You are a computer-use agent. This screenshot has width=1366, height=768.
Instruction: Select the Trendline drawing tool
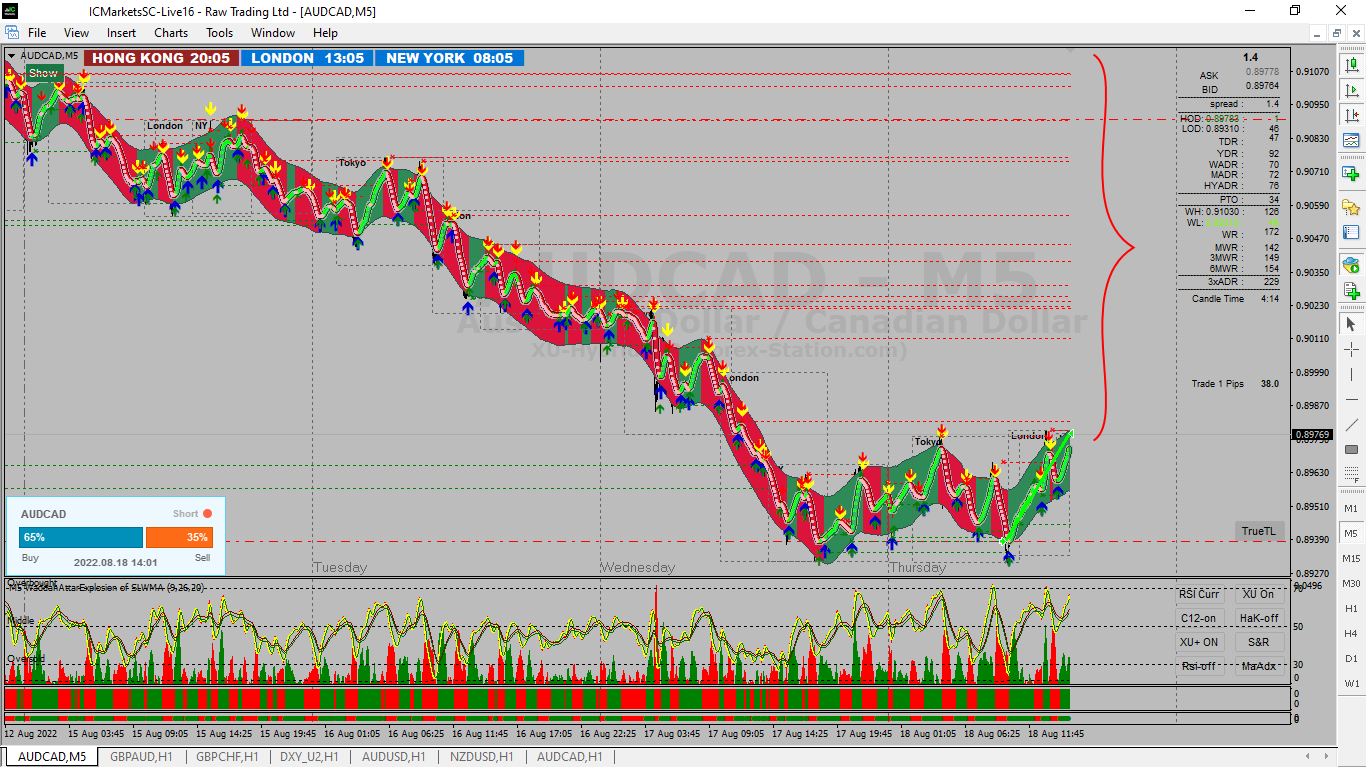[x=1351, y=424]
